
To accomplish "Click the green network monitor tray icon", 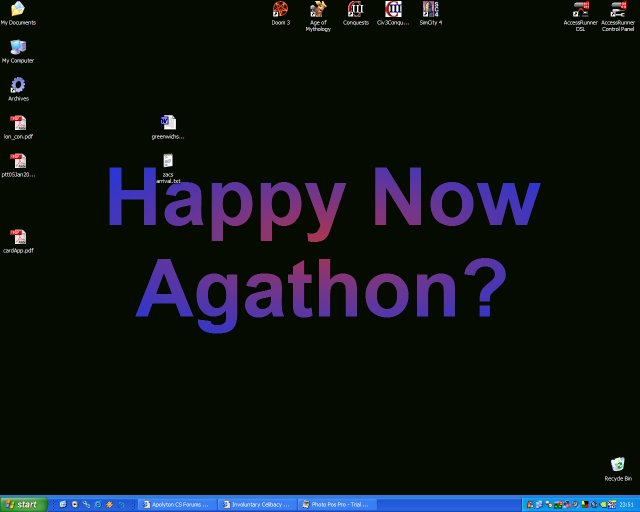I will coord(558,505).
